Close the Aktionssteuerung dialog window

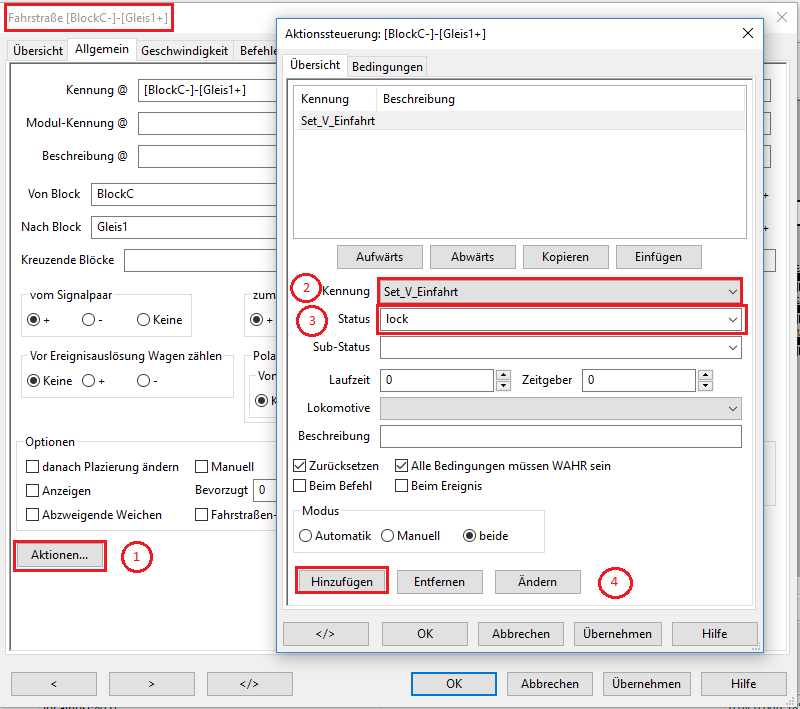747,34
